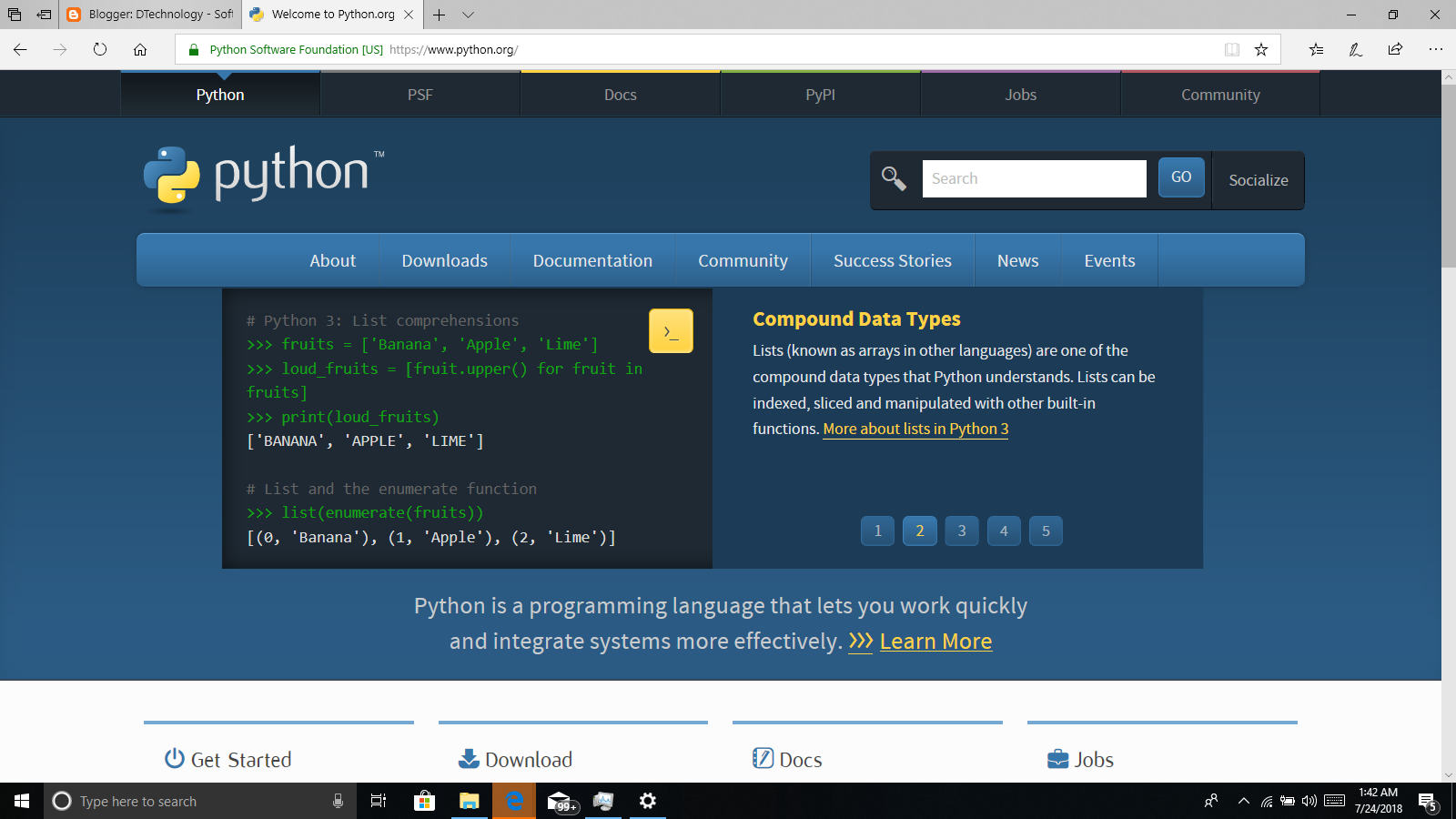Add notes with the pen icon
1456x819 pixels.
(x=1356, y=49)
